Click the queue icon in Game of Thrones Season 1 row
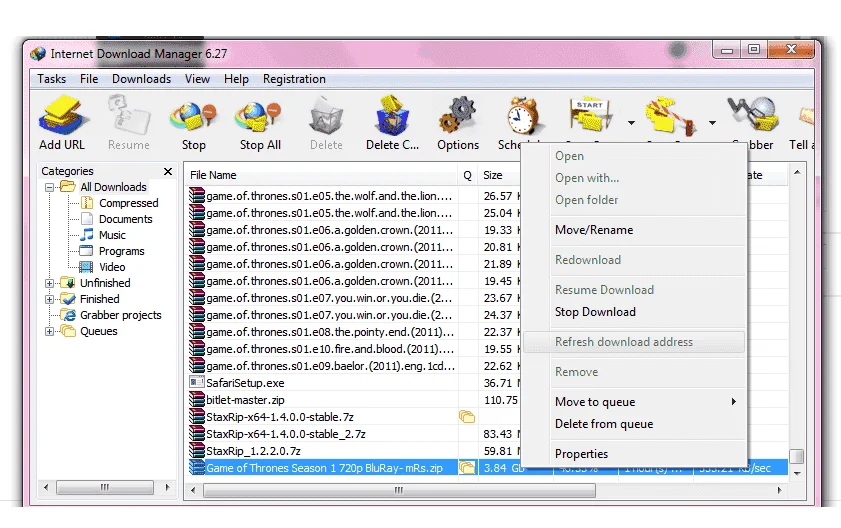Viewport: 841px width, 528px height. point(467,468)
